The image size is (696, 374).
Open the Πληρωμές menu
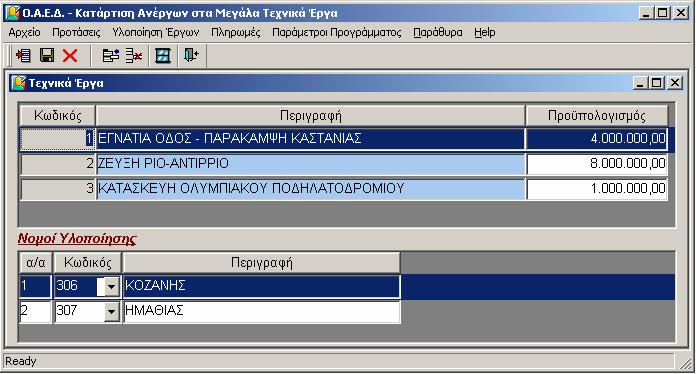pyautogui.click(x=236, y=32)
